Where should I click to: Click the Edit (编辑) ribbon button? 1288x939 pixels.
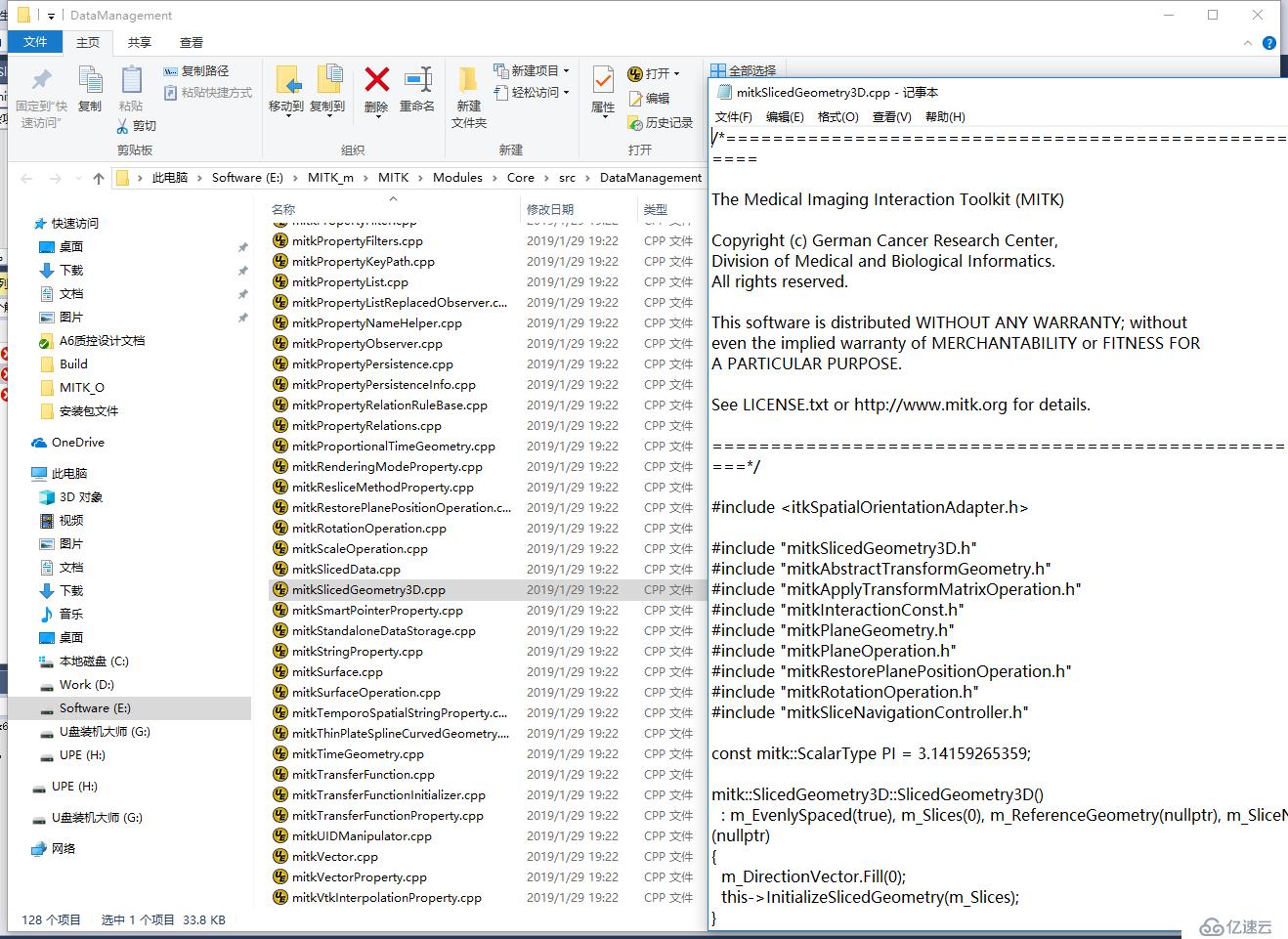(649, 99)
